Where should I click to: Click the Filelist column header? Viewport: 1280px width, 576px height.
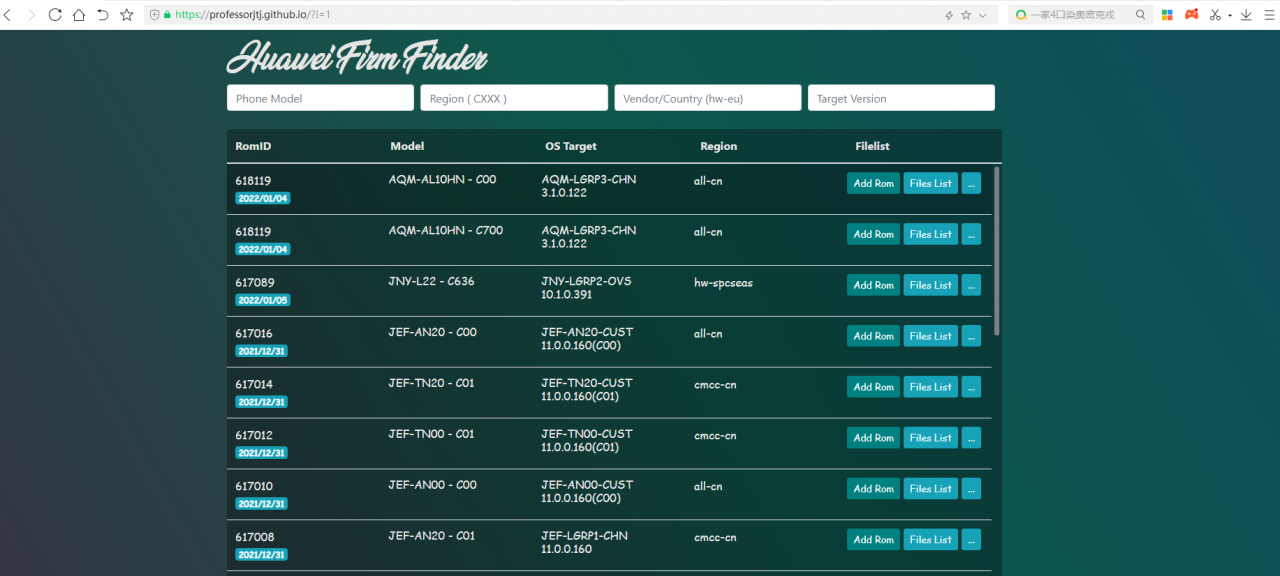coord(872,146)
